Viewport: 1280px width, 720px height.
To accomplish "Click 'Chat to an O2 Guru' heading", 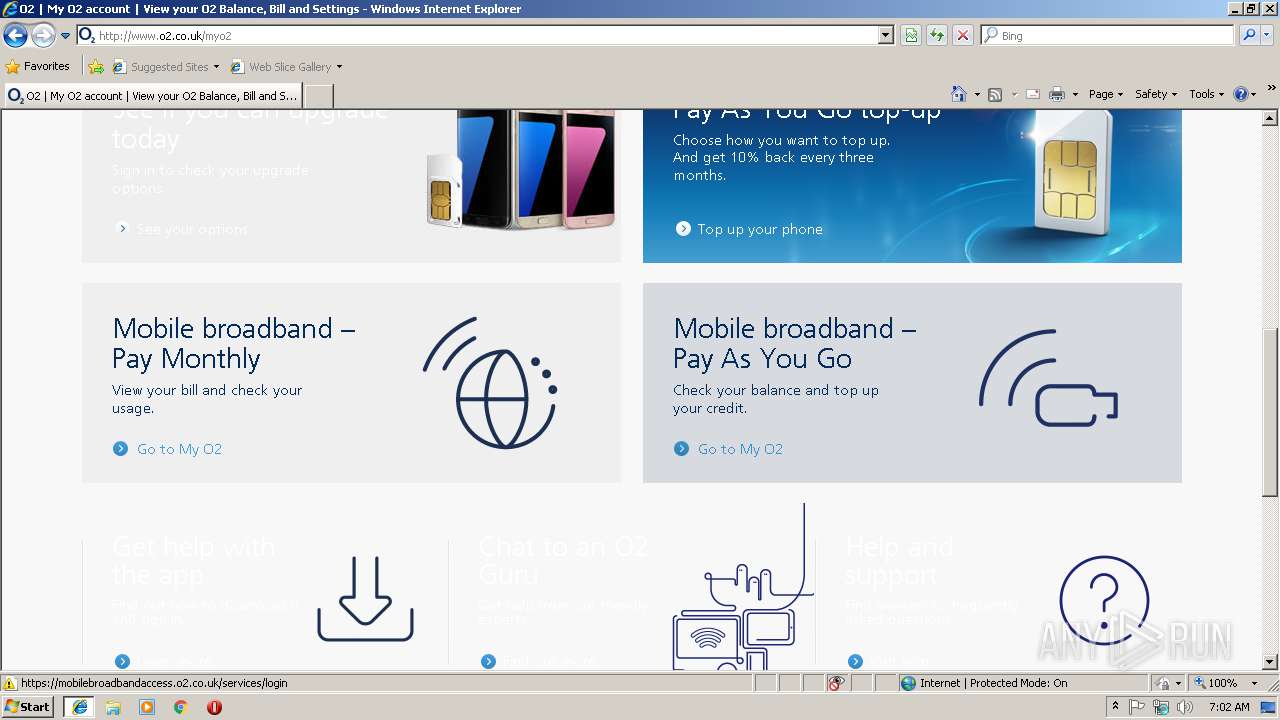I will (x=563, y=560).
